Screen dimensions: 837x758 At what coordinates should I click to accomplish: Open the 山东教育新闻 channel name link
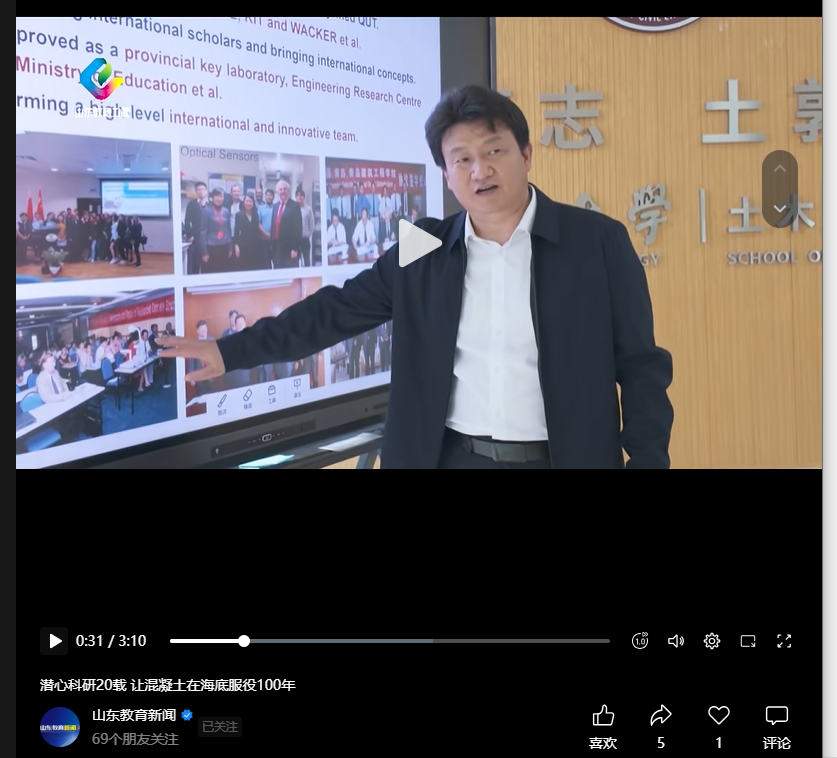(x=134, y=715)
